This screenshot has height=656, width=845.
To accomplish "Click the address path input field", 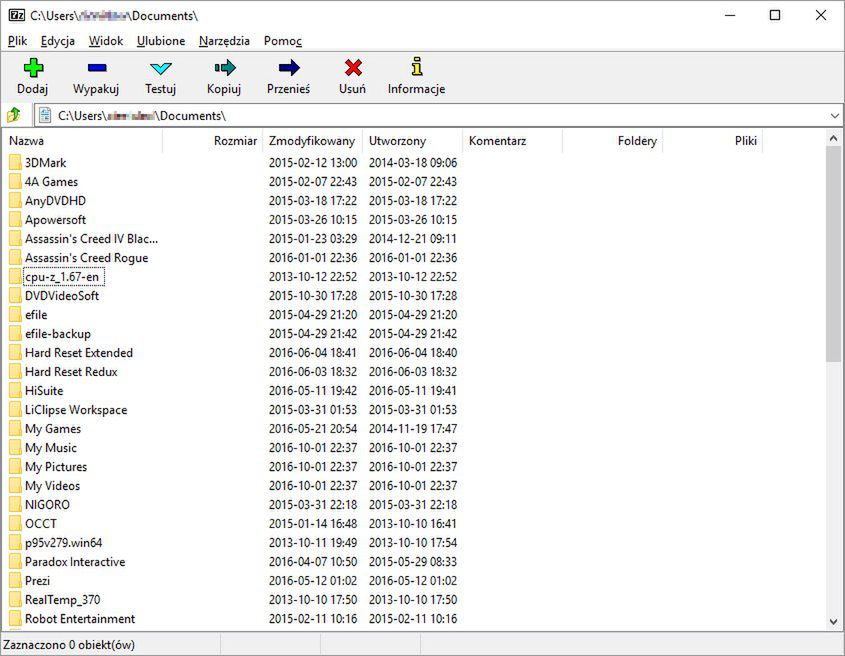I will point(437,116).
